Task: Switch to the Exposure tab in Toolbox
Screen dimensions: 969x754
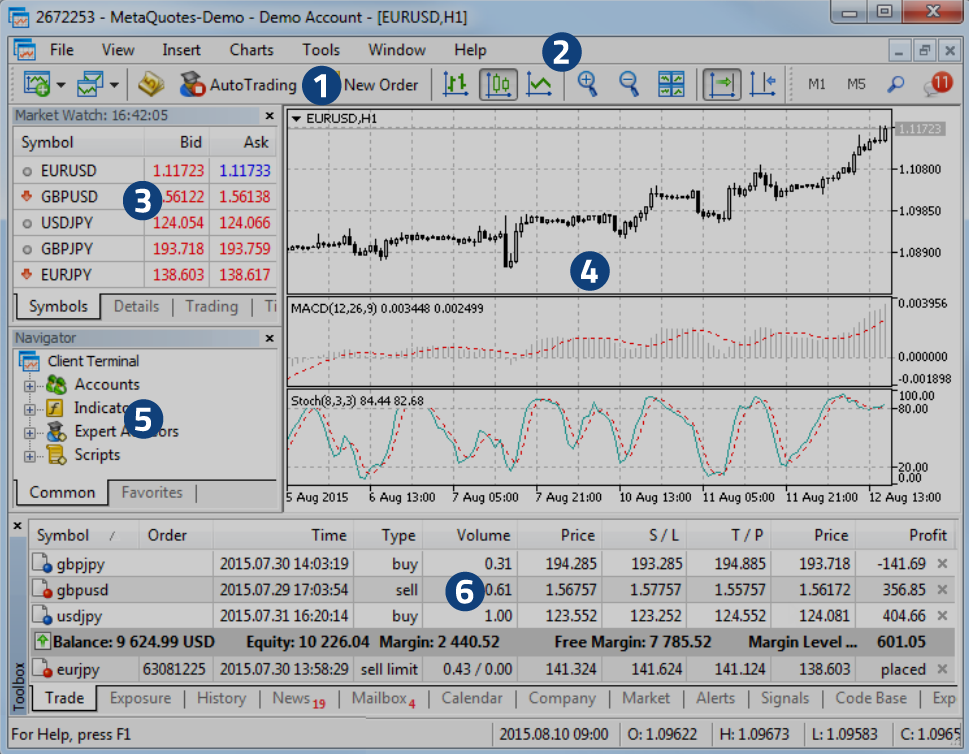Action: (x=140, y=698)
